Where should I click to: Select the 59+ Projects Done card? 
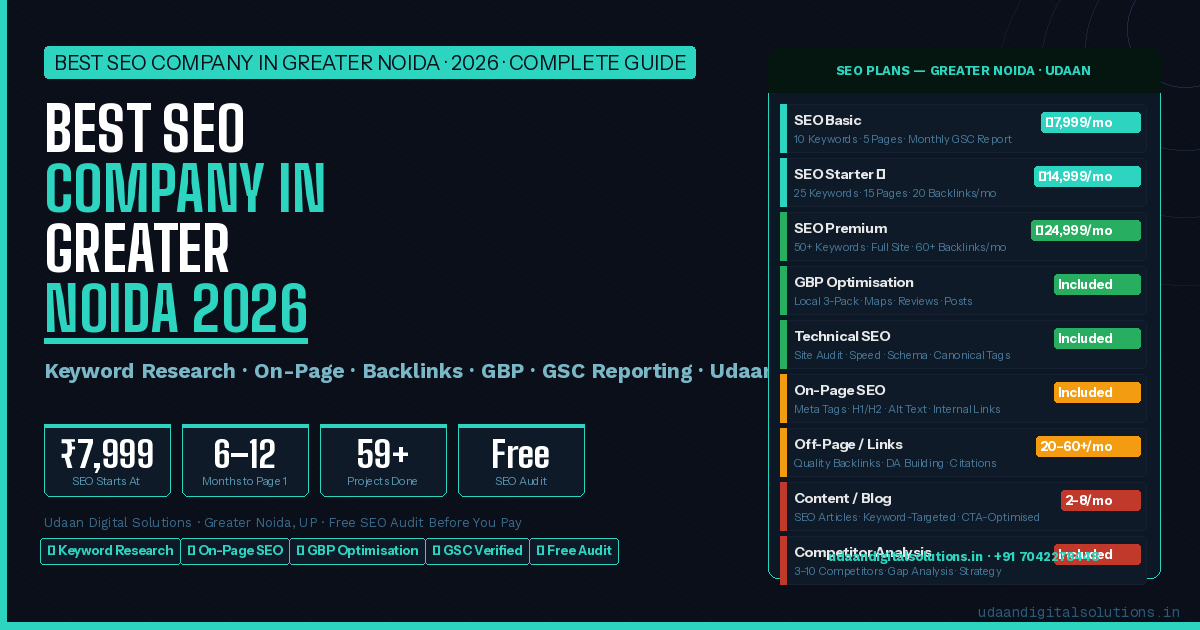pyautogui.click(x=383, y=461)
